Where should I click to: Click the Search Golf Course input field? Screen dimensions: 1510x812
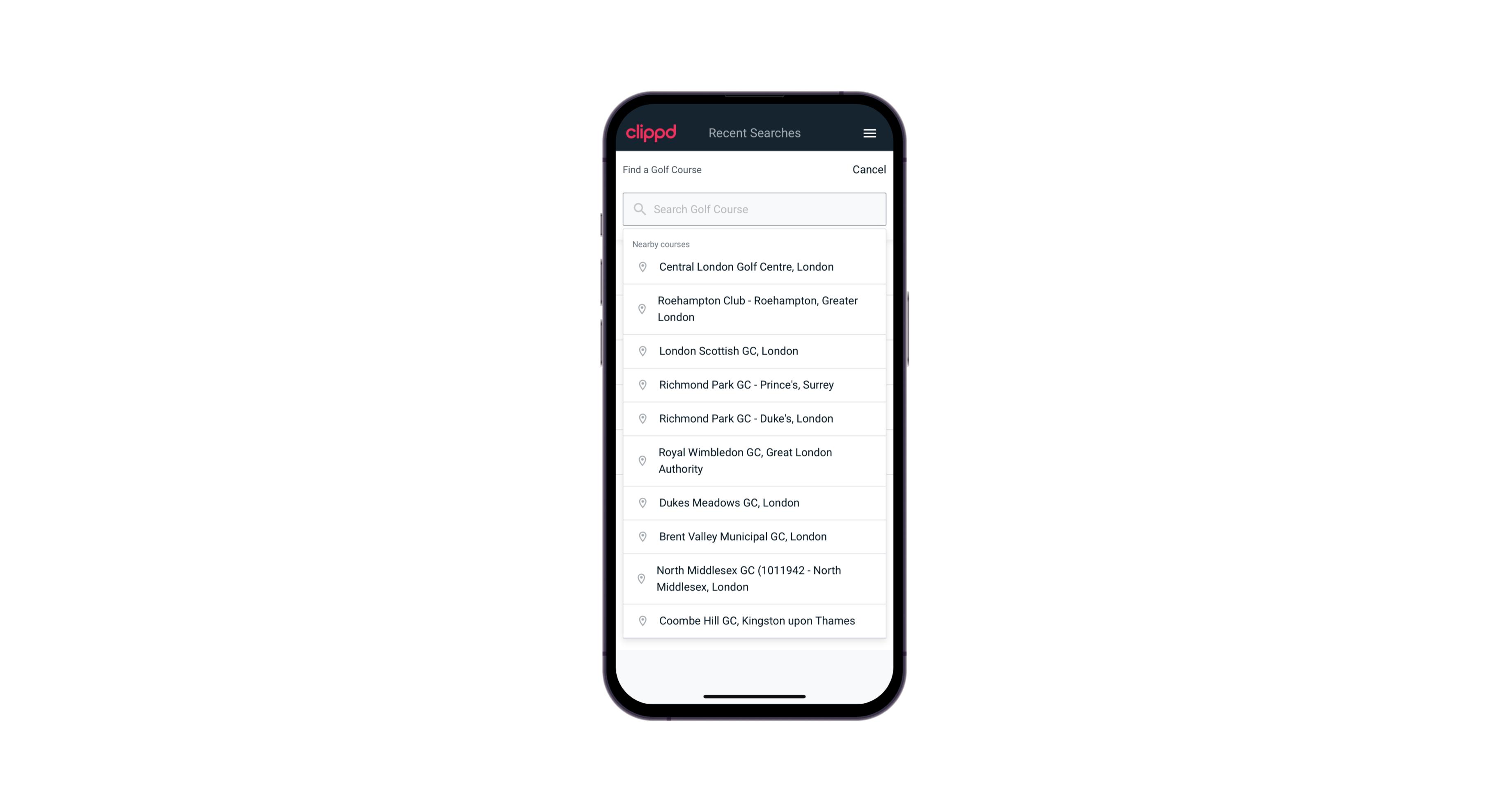pyautogui.click(x=754, y=208)
